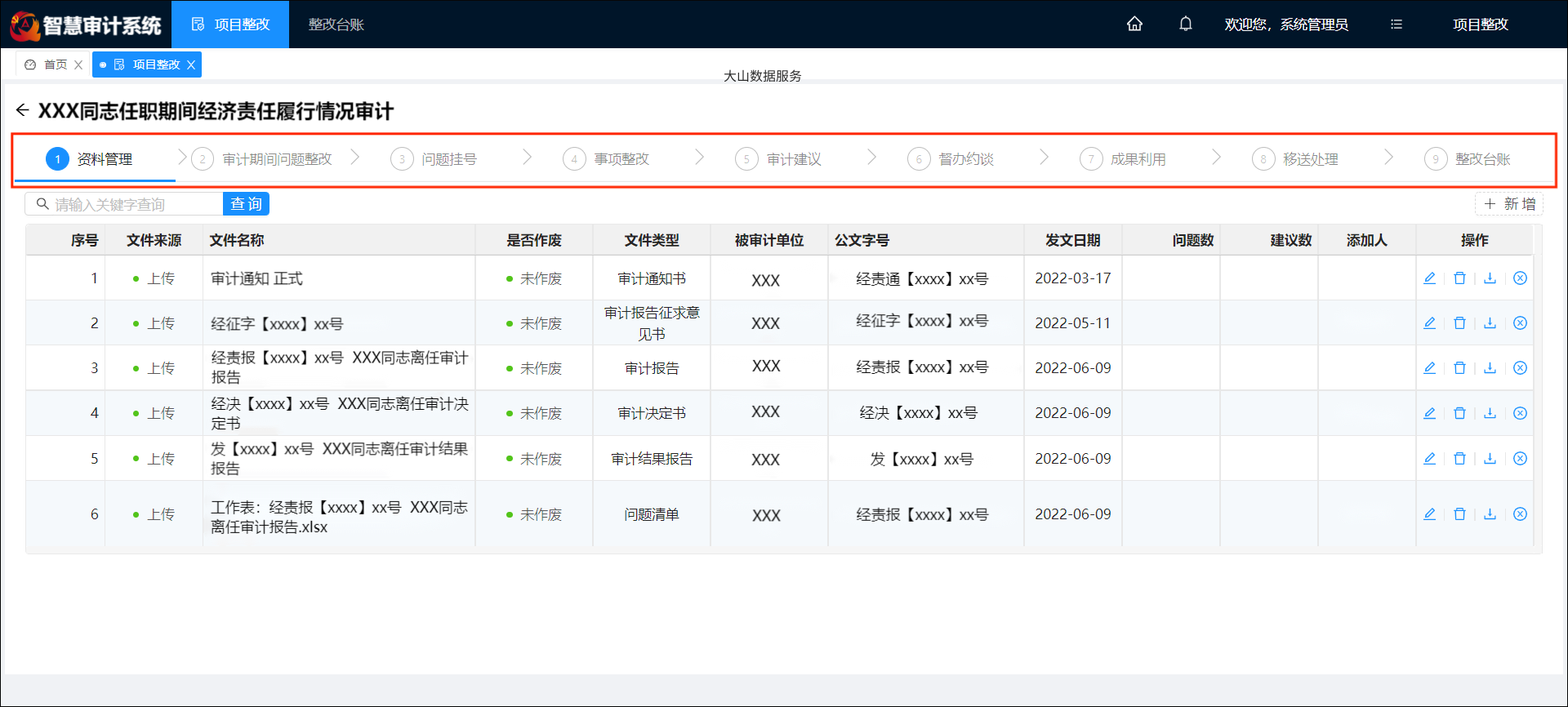Click date 2022-03-17

point(1073,278)
